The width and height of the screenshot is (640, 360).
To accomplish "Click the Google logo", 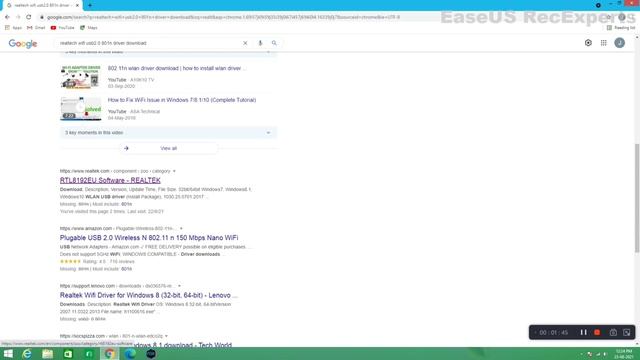I will (x=23, y=43).
